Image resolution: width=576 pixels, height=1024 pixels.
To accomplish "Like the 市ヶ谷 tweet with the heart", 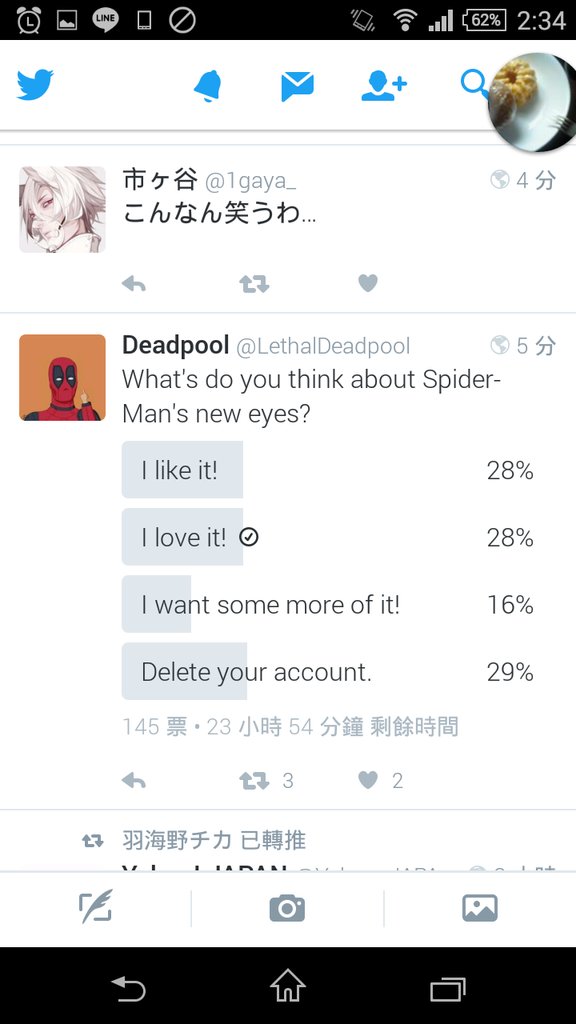I will (368, 283).
